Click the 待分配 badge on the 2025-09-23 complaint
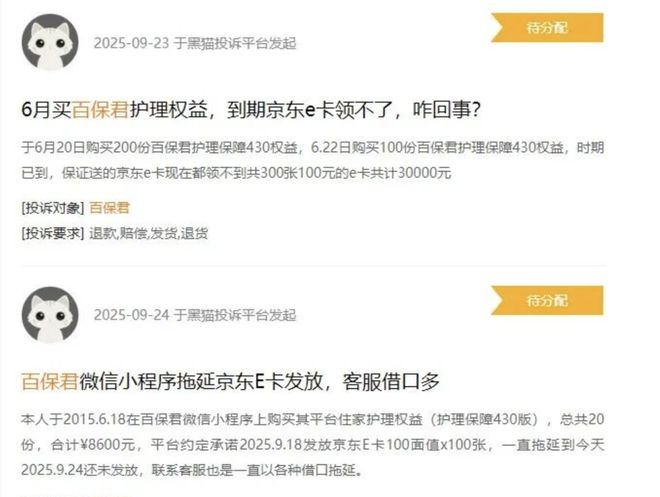The width and height of the screenshot is (660, 497). pos(547,28)
